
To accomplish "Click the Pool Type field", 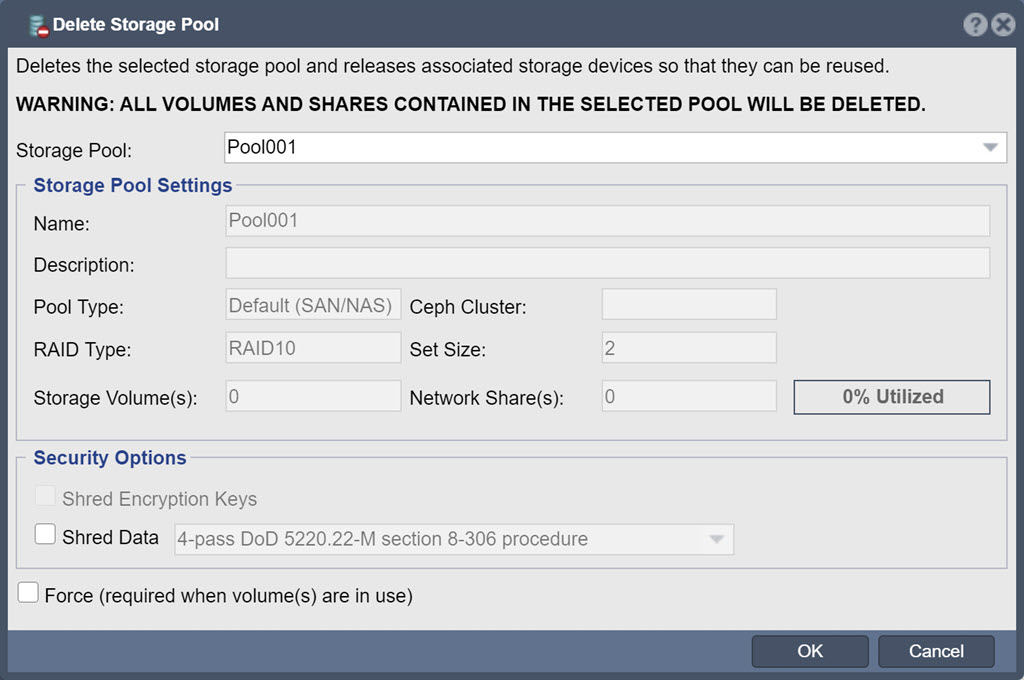I will coord(313,304).
